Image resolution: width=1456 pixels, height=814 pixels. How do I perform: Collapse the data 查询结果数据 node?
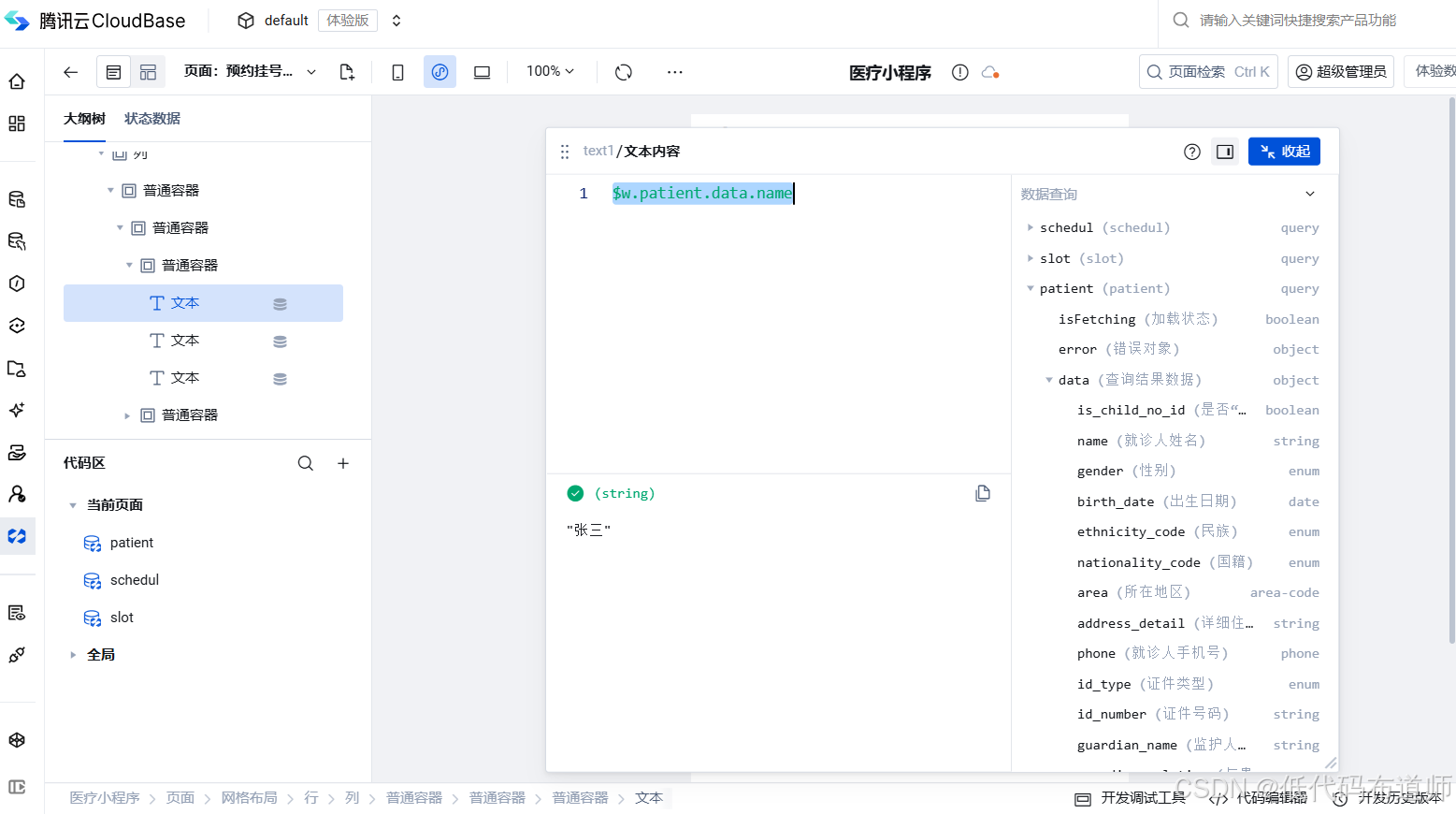tap(1049, 380)
